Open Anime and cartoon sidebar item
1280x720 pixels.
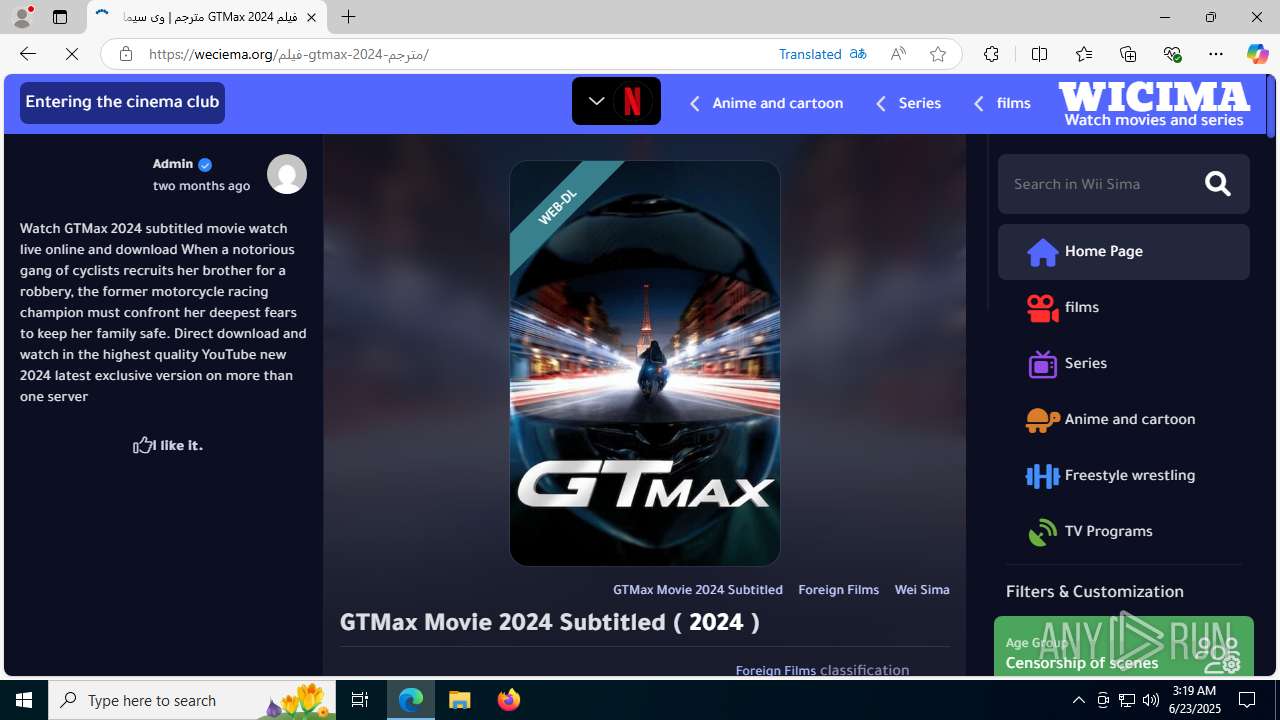coord(1123,419)
